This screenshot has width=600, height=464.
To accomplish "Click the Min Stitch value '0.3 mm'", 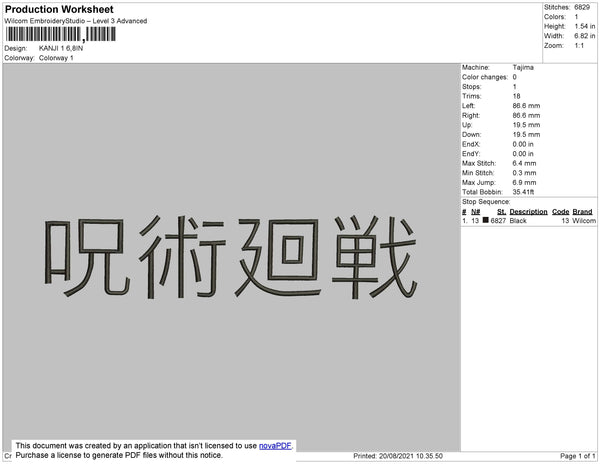I will click(524, 173).
